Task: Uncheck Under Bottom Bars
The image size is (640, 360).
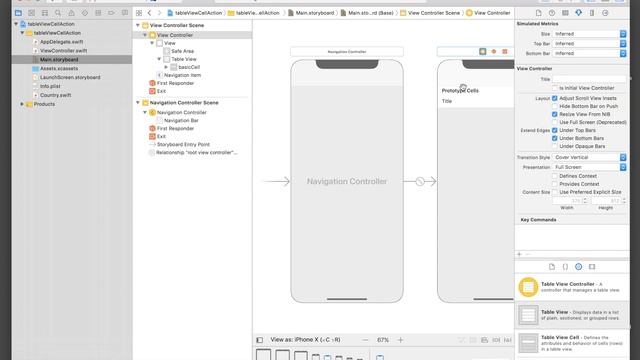Action: pyautogui.click(x=555, y=138)
